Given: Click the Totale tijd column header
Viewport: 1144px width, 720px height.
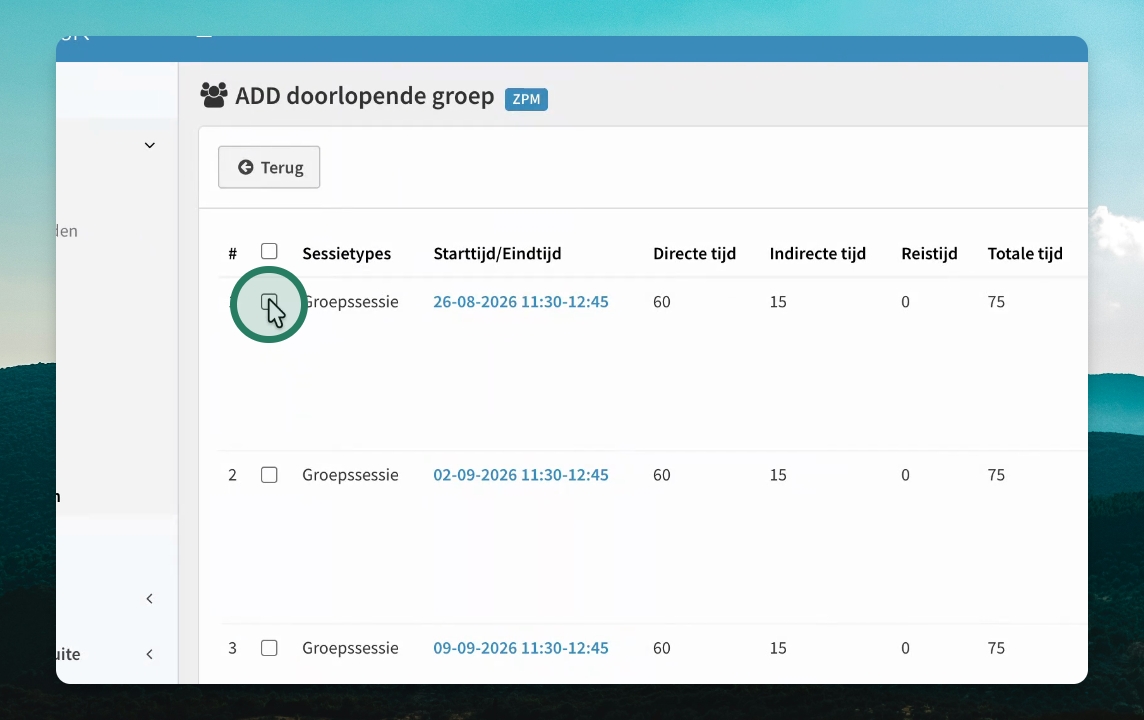Looking at the screenshot, I should [x=1025, y=254].
